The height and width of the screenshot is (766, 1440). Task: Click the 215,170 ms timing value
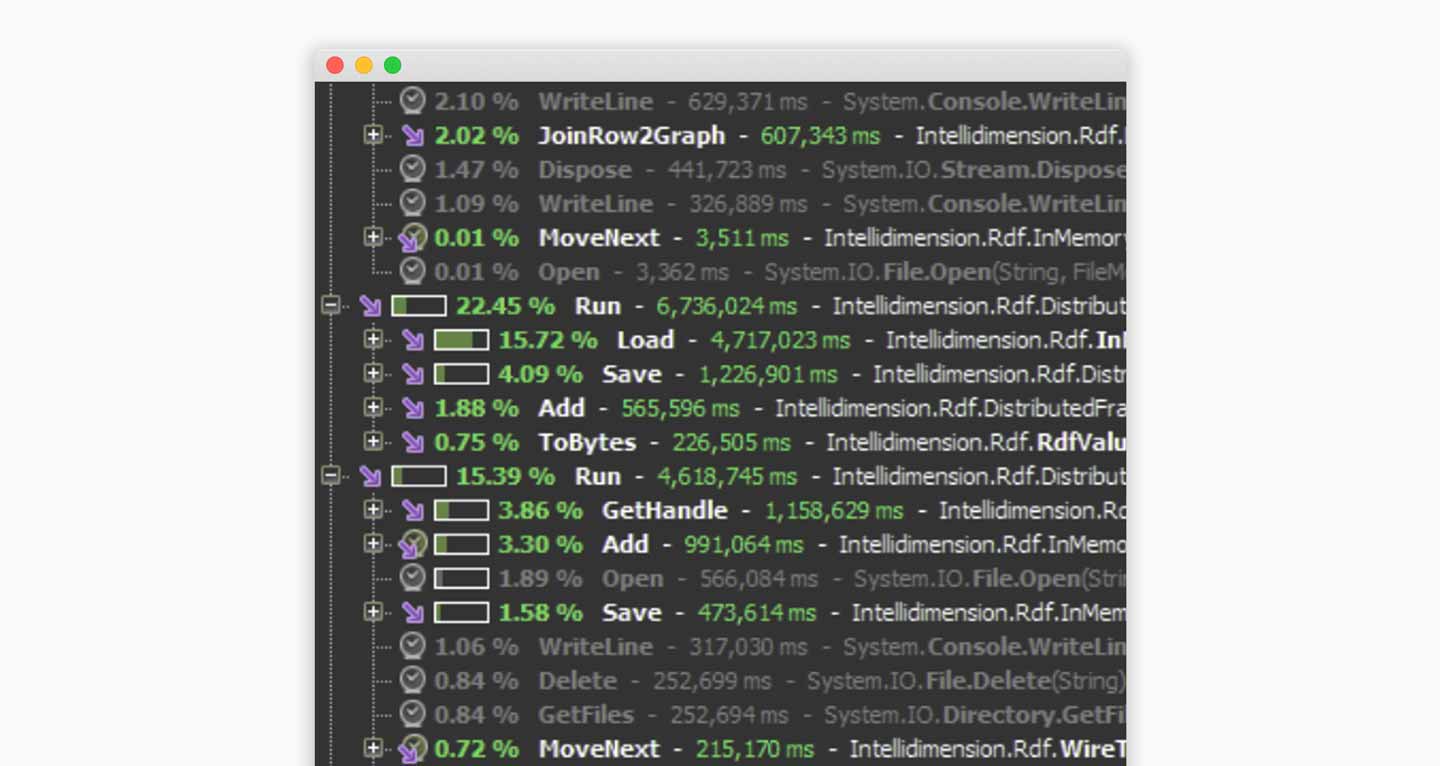(755, 748)
